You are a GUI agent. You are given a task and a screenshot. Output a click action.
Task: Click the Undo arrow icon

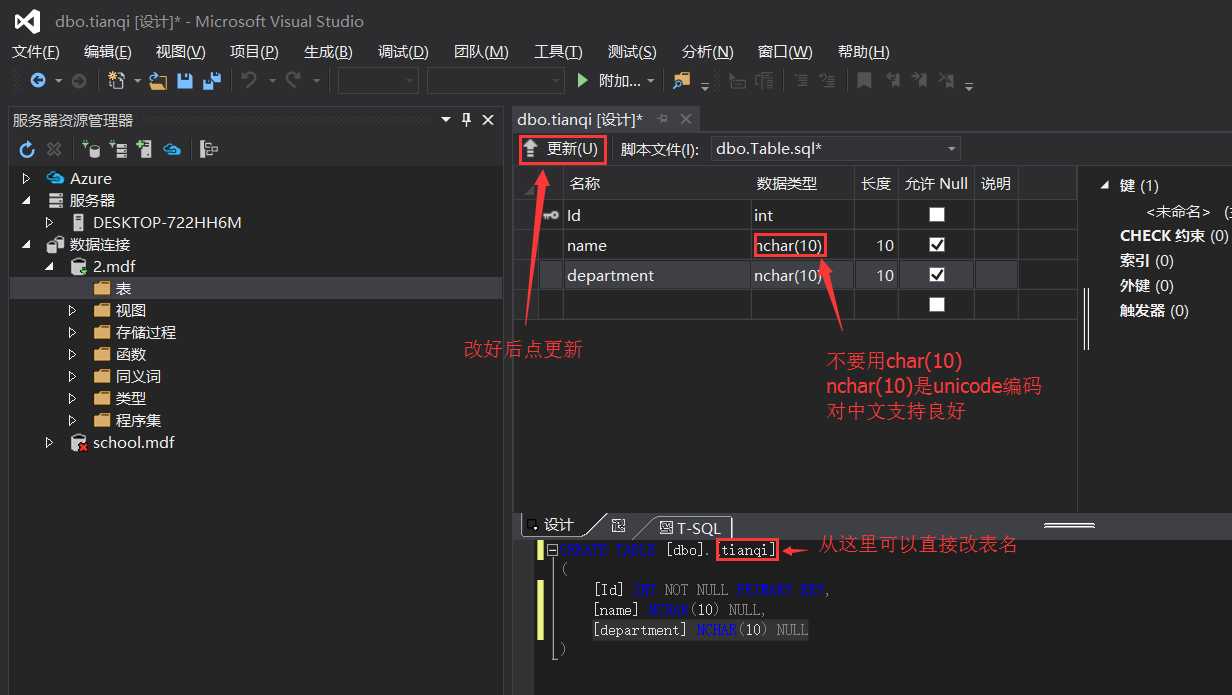250,81
